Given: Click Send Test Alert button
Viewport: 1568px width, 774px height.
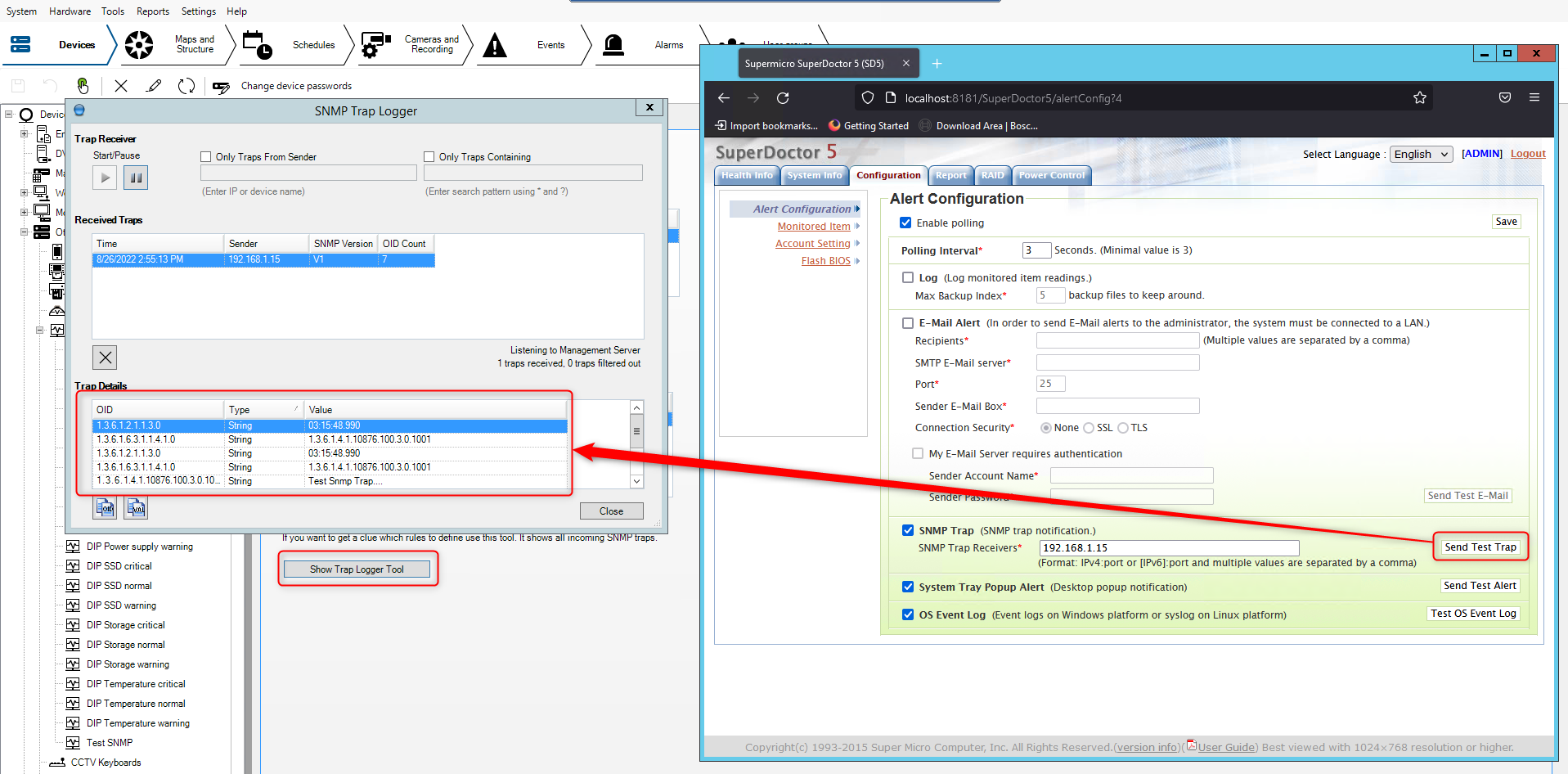Looking at the screenshot, I should 1480,586.
